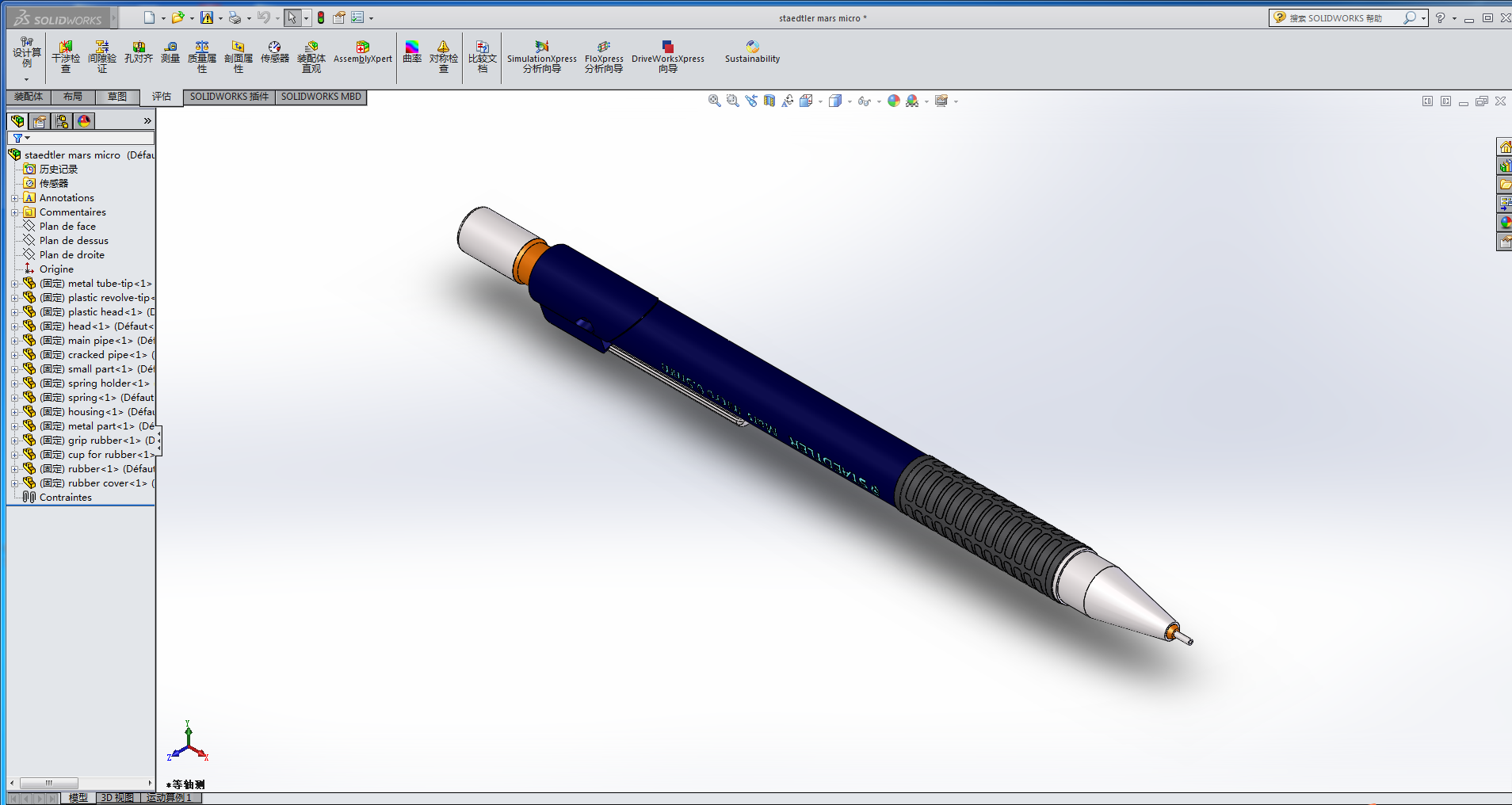This screenshot has width=1512, height=805.
Task: Start FloXpress analysis wizard
Action: (x=604, y=57)
